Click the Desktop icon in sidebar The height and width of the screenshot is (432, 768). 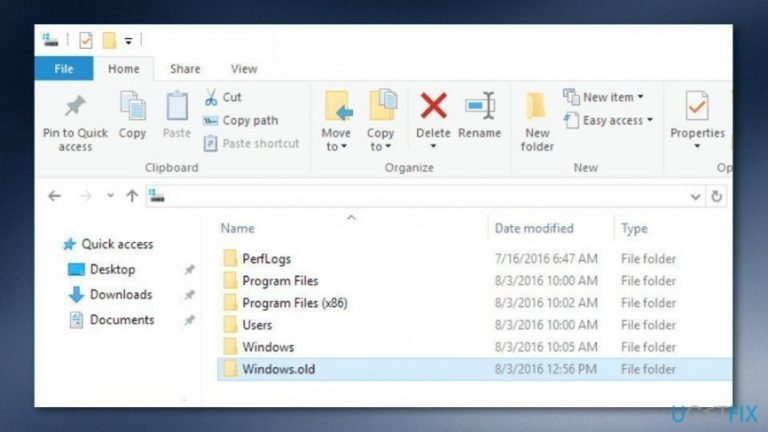pyautogui.click(x=76, y=269)
